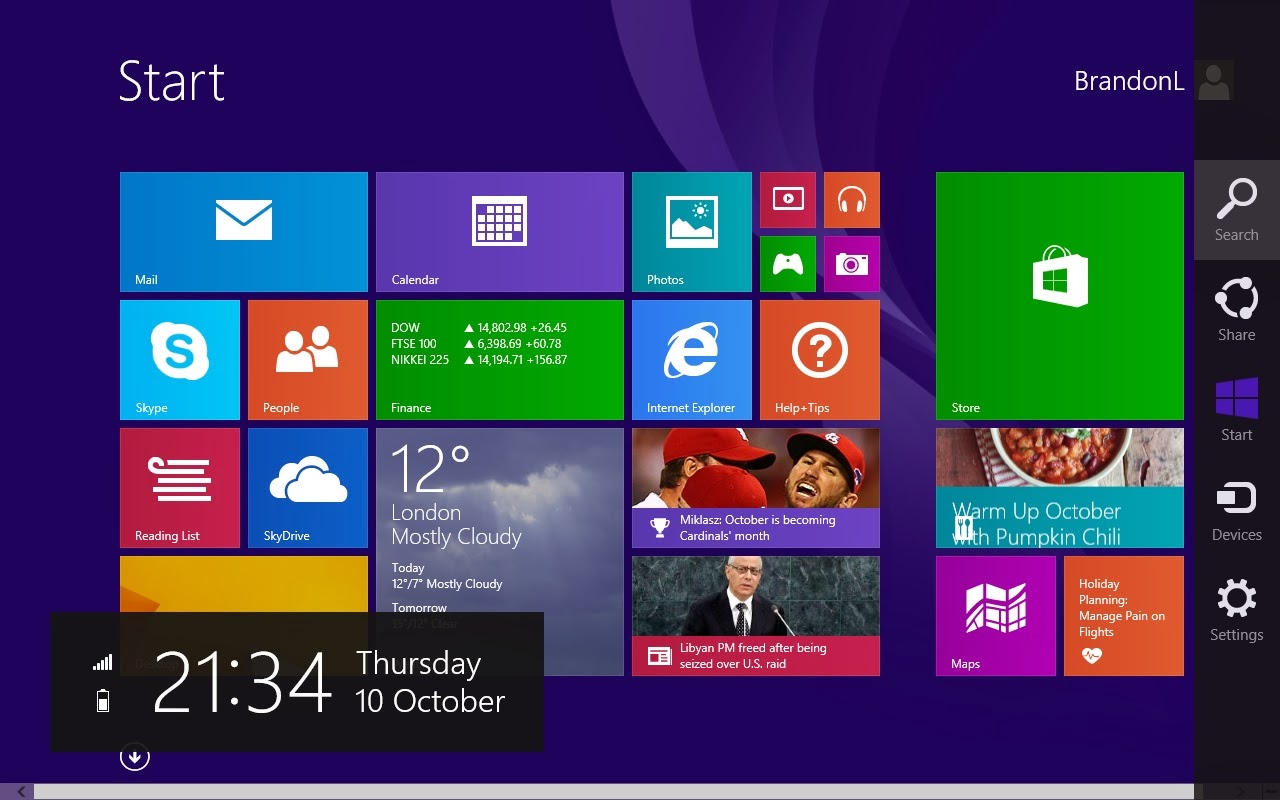
Task: Click the Thursday 10 October date
Action: tap(430, 682)
